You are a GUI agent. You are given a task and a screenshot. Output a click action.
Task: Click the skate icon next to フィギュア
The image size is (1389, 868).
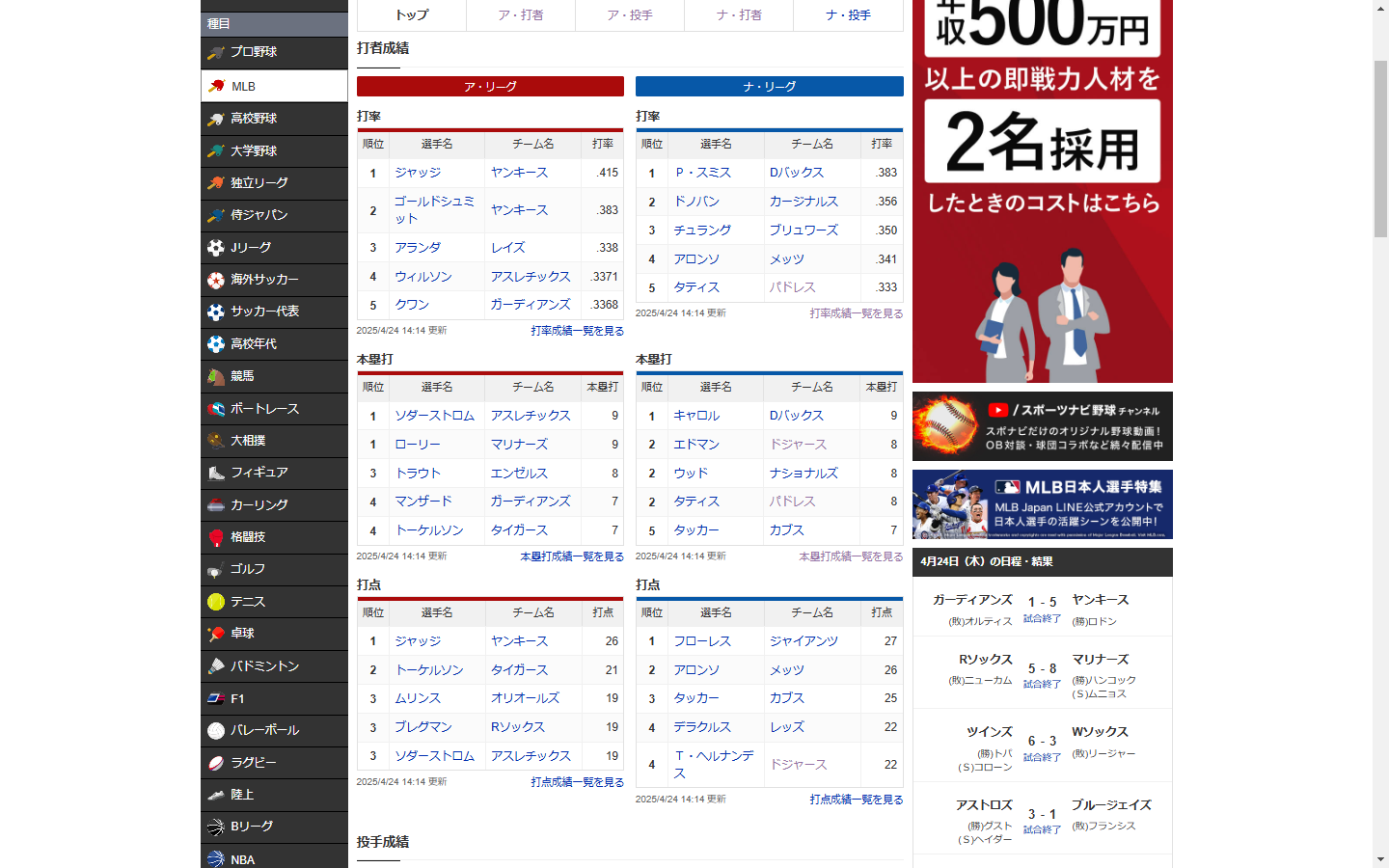[216, 473]
